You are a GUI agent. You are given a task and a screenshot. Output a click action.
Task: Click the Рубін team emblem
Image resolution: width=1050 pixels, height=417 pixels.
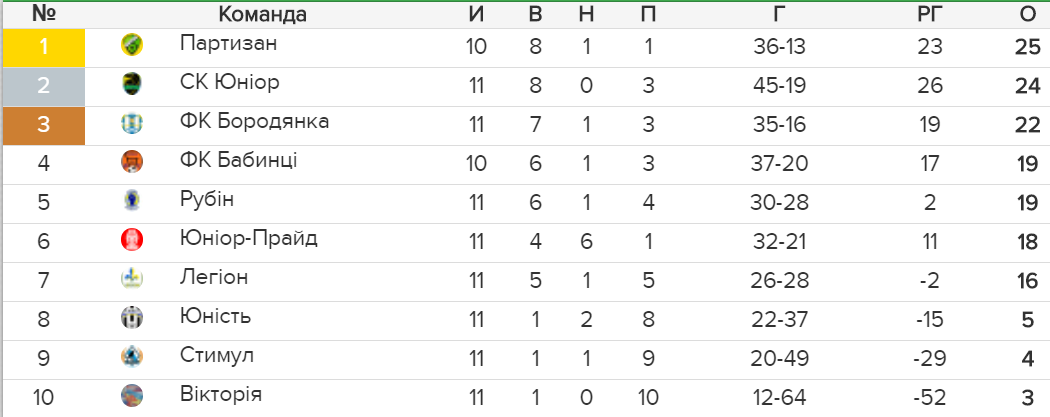(x=132, y=201)
